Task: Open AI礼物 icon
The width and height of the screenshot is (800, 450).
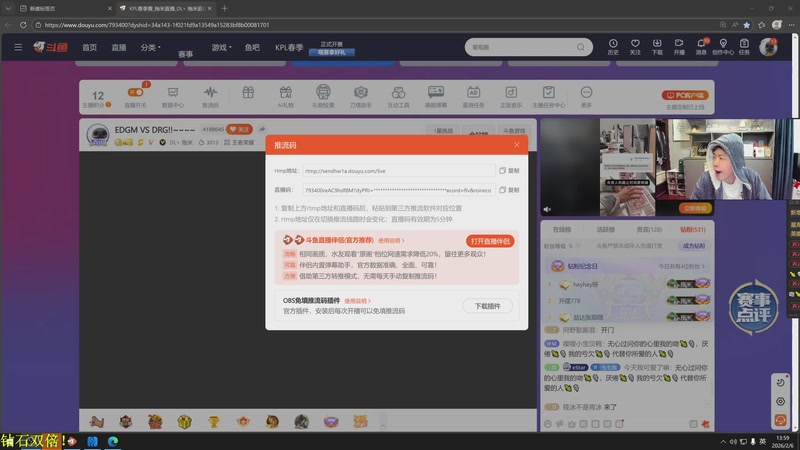Action: tap(286, 96)
